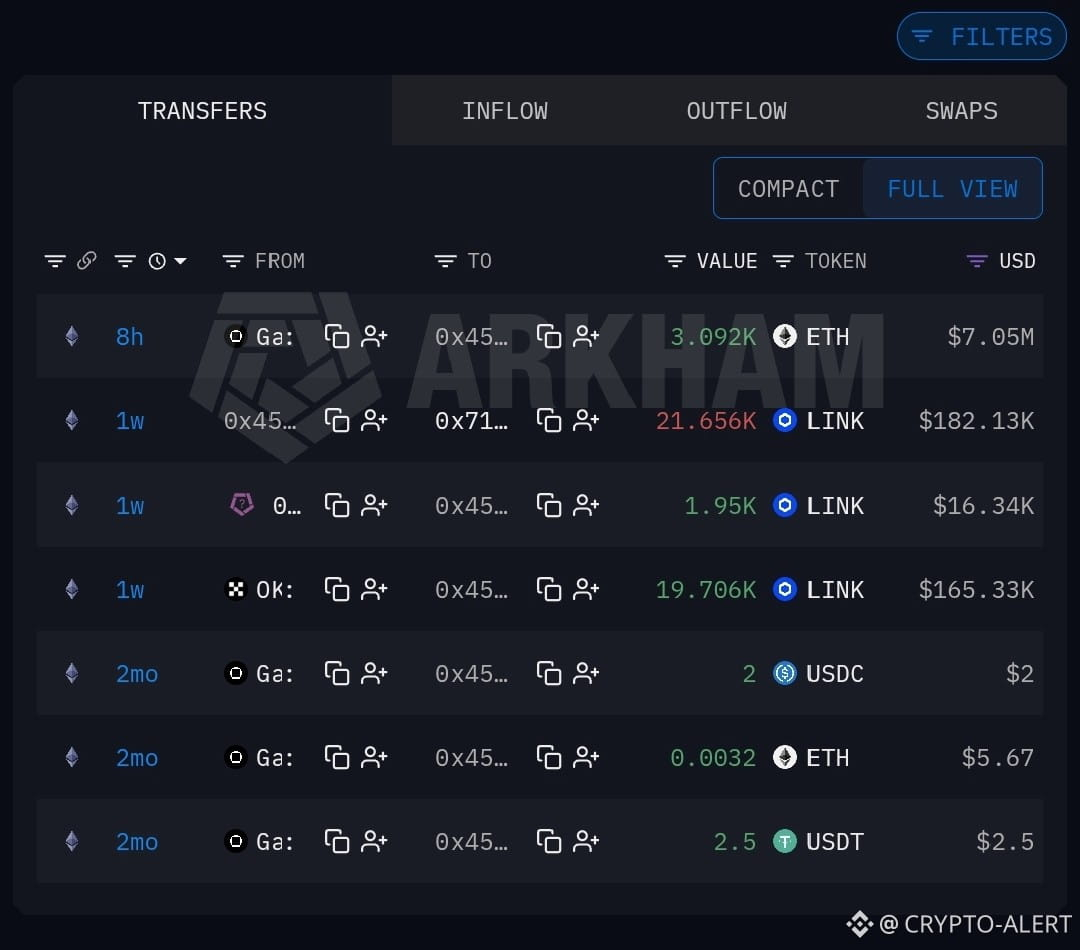Image resolution: width=1080 pixels, height=950 pixels.
Task: Open Ga: sender entity in 8h row
Action: coord(260,337)
